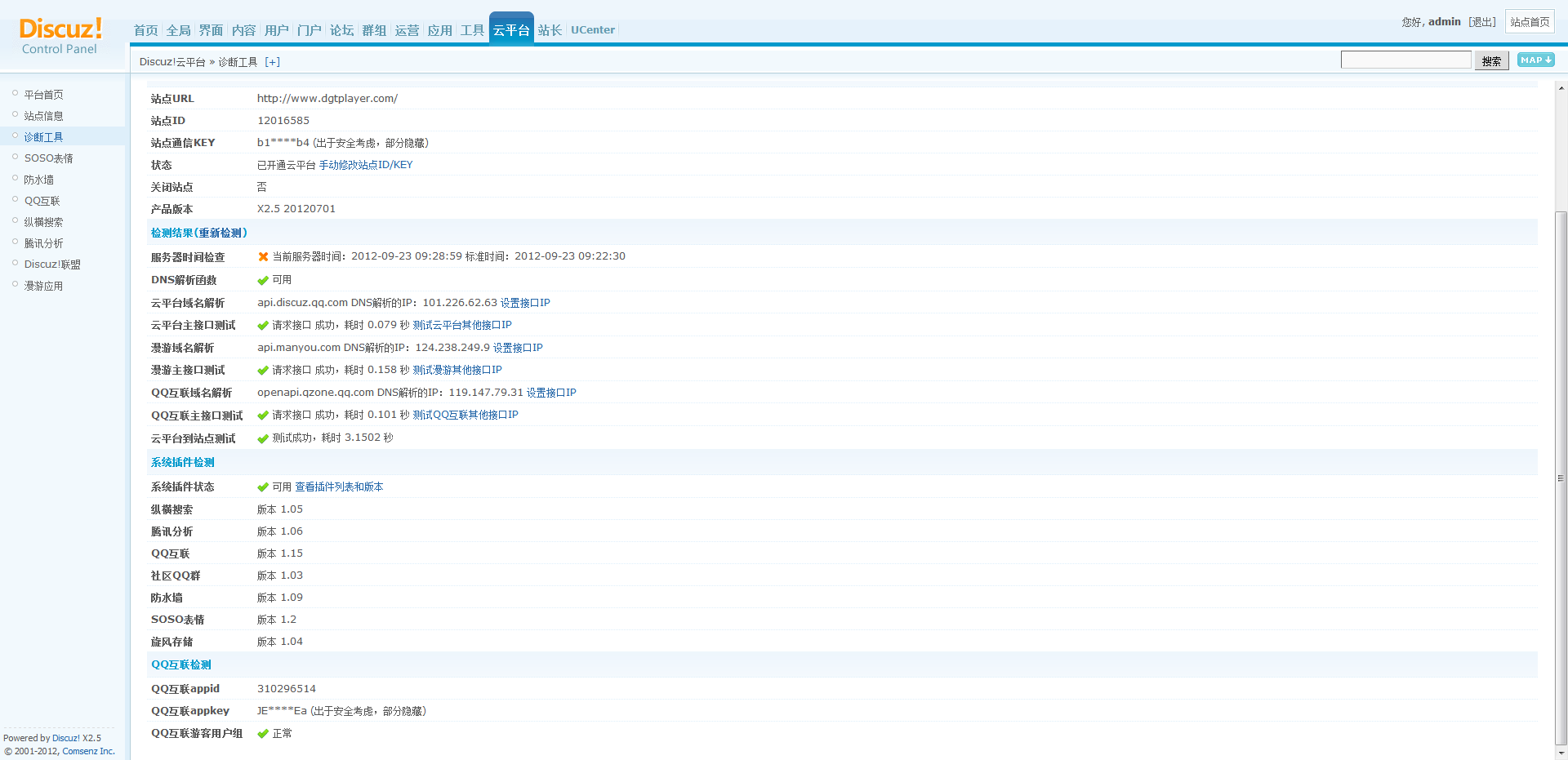Click the green check beside DNS解析函数
Viewport: 1568px width, 760px height.
tap(263, 280)
